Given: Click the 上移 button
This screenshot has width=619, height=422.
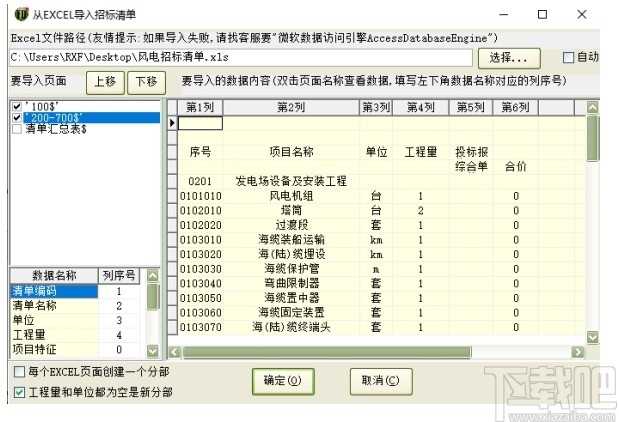Looking at the screenshot, I should point(105,82).
